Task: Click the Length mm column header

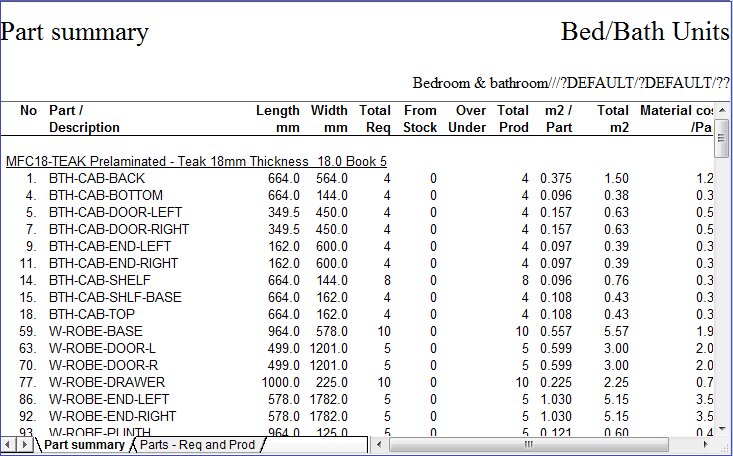Action: point(277,119)
